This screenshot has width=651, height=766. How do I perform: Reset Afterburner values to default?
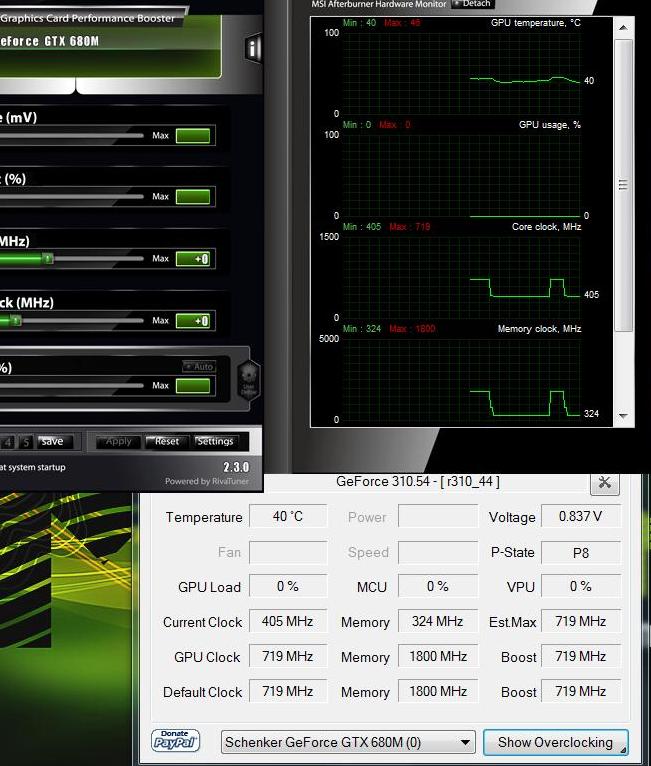[x=167, y=442]
